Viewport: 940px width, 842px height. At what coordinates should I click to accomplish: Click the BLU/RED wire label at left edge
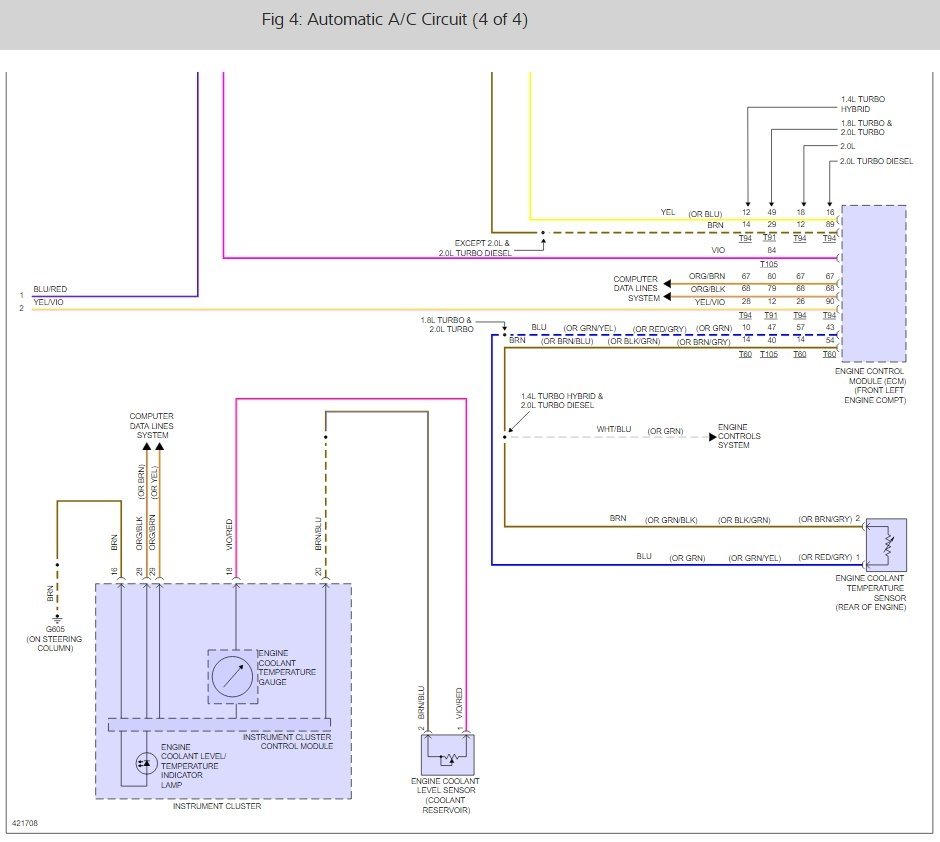pyautogui.click(x=50, y=289)
